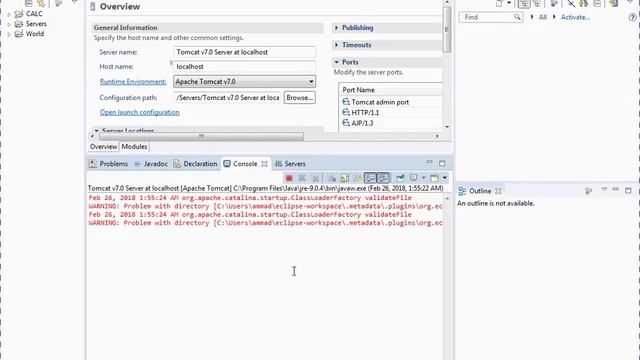Open the Servers tab
Viewport: 640px width, 360px height.
290,164
